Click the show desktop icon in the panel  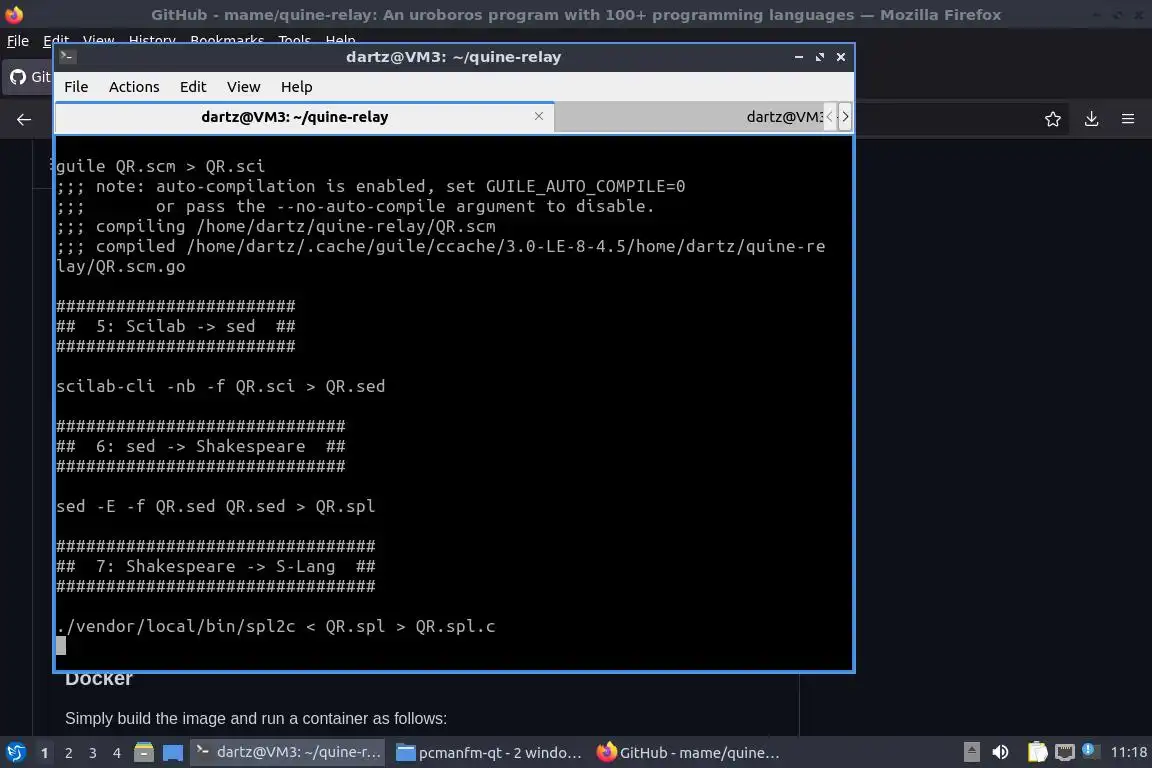pos(173,753)
